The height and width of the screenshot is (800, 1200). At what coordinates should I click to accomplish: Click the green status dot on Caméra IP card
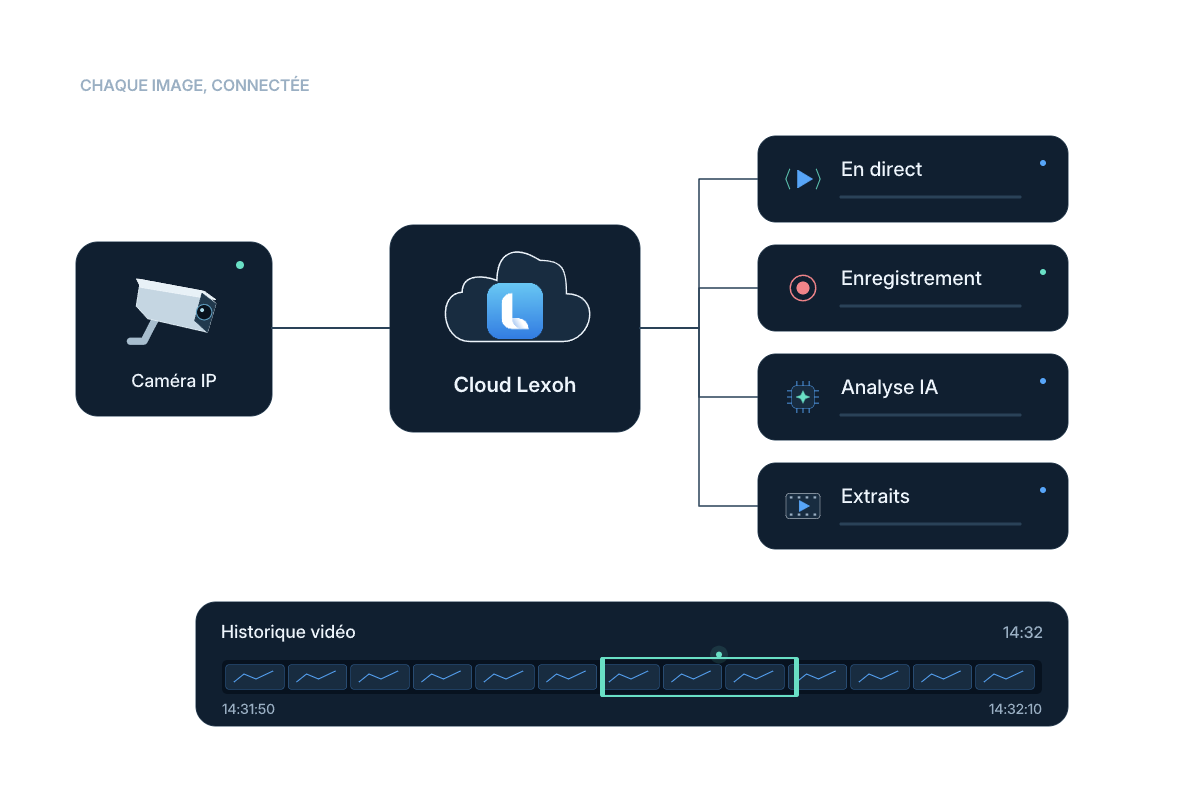click(x=240, y=265)
